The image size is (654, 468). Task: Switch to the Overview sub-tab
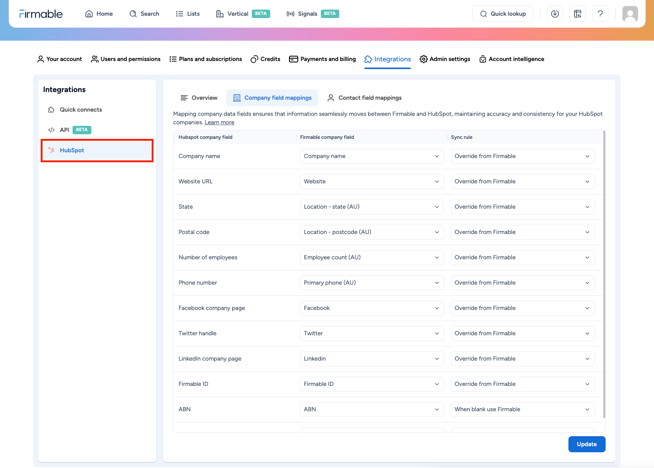pyautogui.click(x=199, y=98)
